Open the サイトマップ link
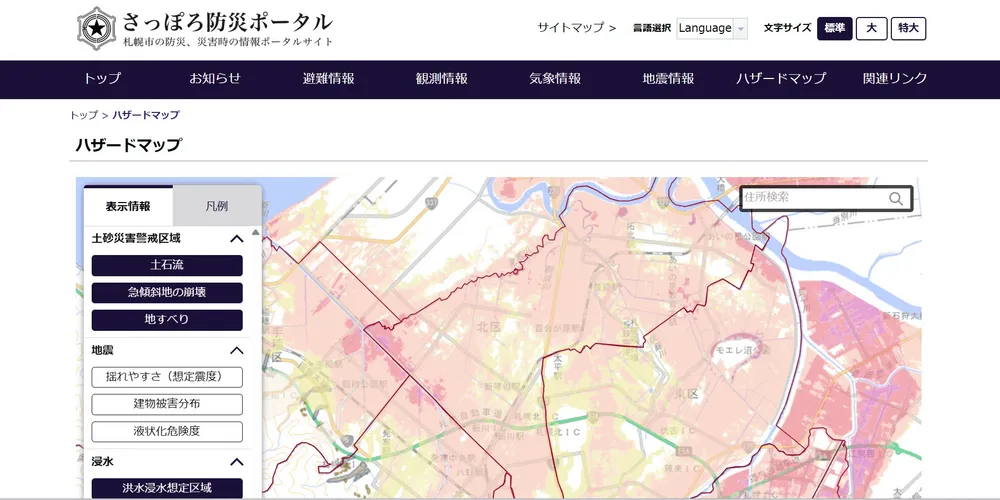The width and height of the screenshot is (1000, 500). click(577, 28)
